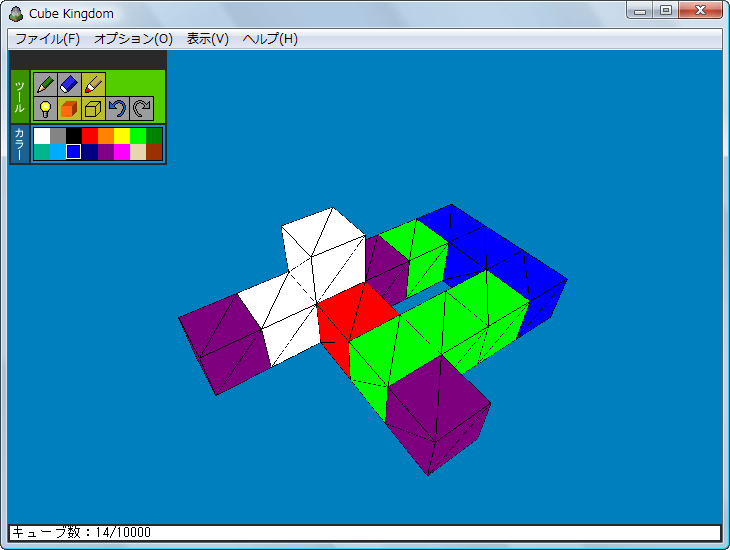Open the 表示(V) menu

(x=208, y=39)
